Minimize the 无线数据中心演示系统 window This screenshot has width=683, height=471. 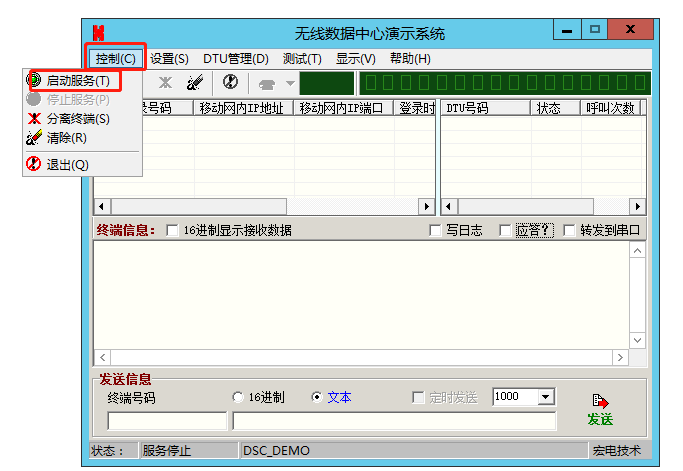[567, 30]
